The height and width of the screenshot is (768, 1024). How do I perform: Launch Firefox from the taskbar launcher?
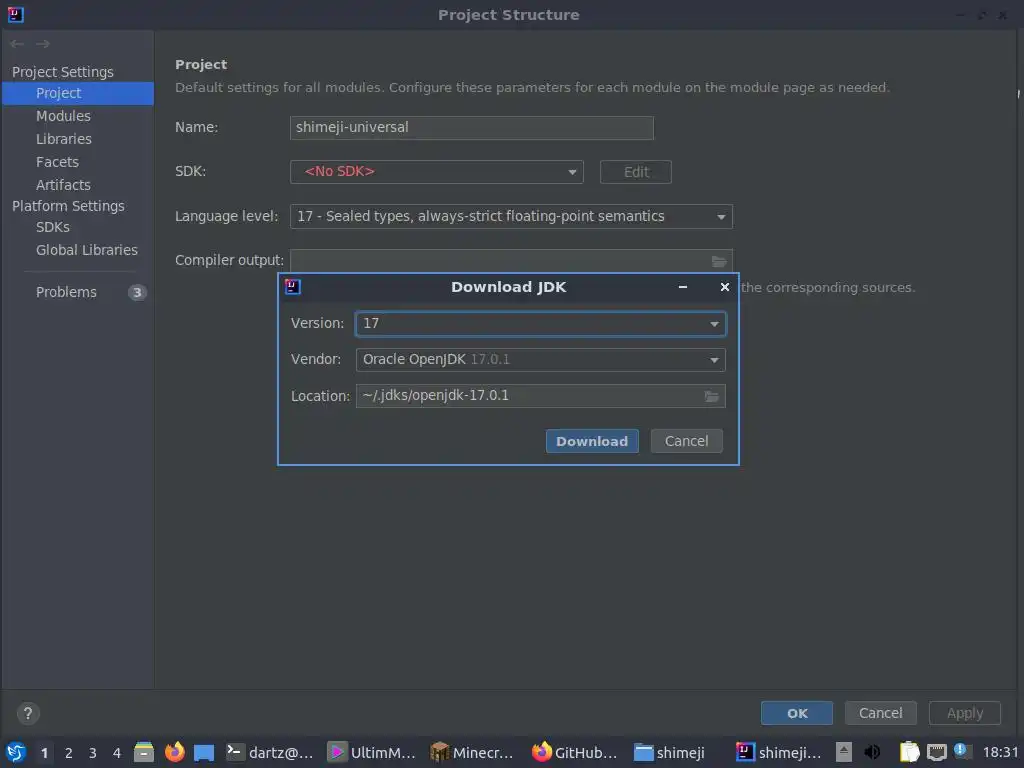click(174, 752)
